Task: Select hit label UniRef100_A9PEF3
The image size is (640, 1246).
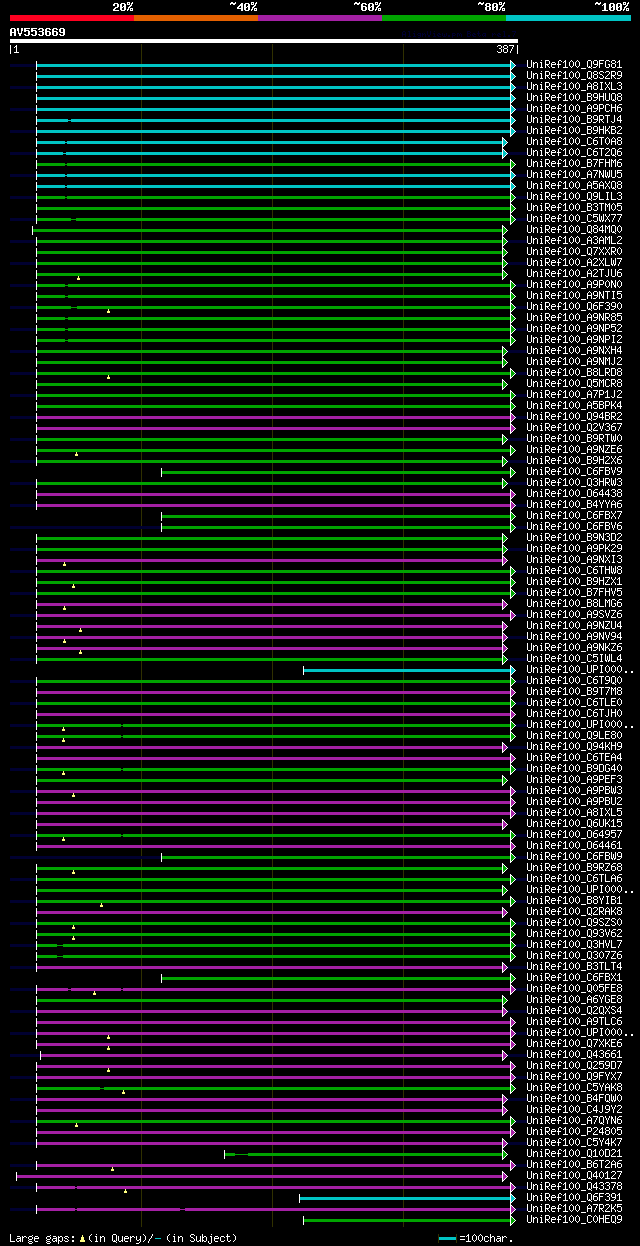Action: 575,780
